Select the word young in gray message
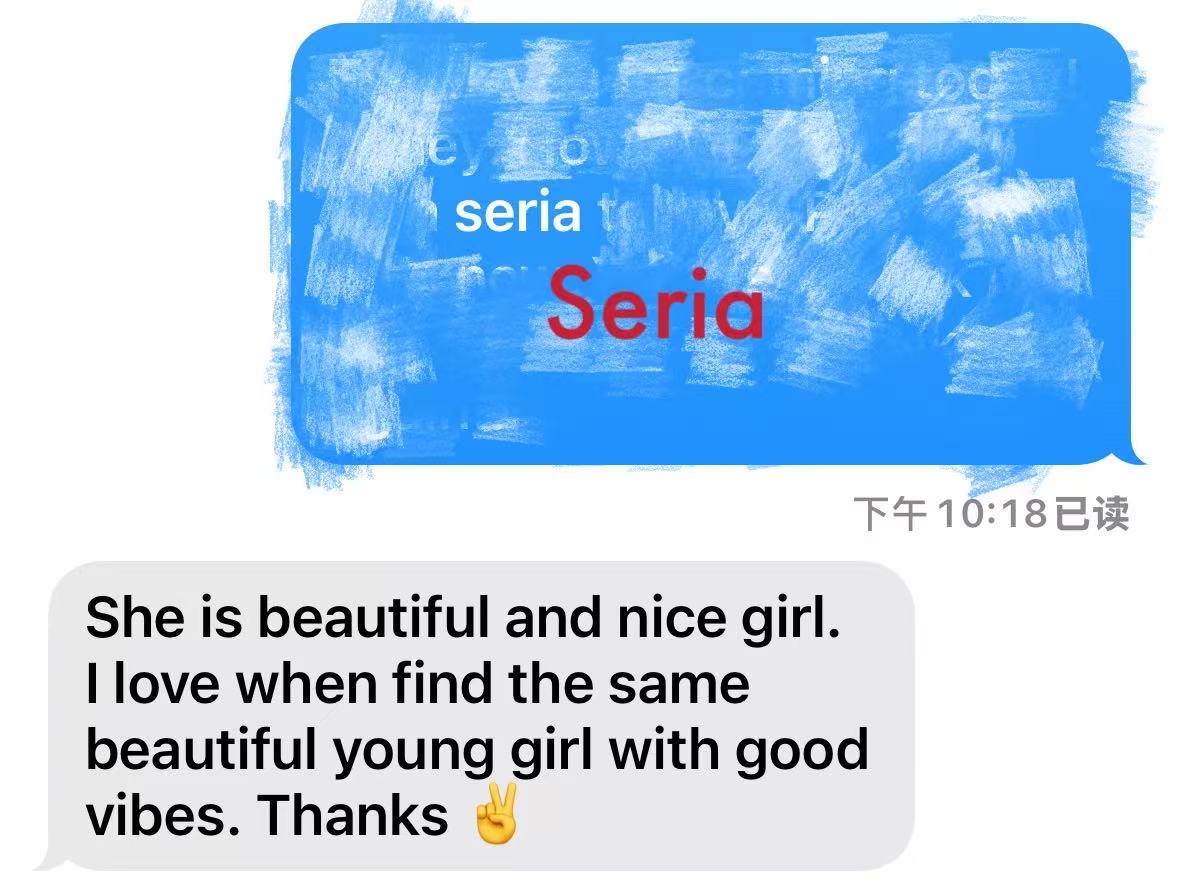The width and height of the screenshot is (1179, 887). tap(412, 753)
